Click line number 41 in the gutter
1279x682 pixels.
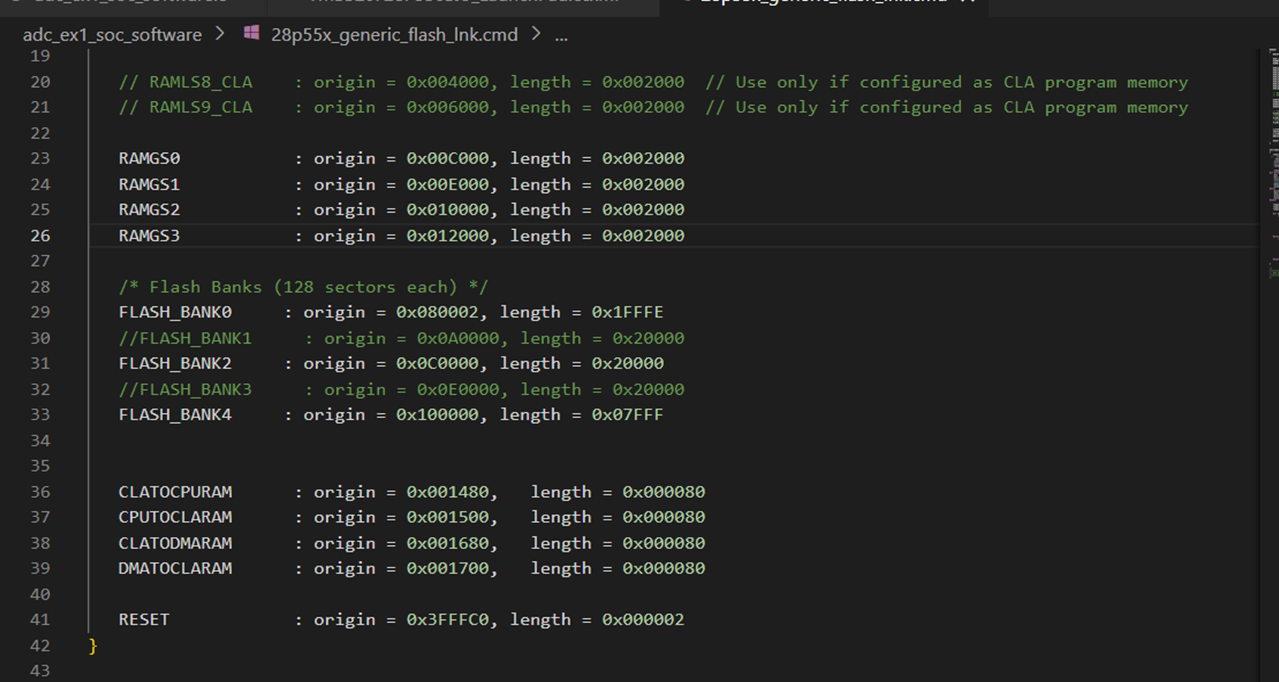40,620
